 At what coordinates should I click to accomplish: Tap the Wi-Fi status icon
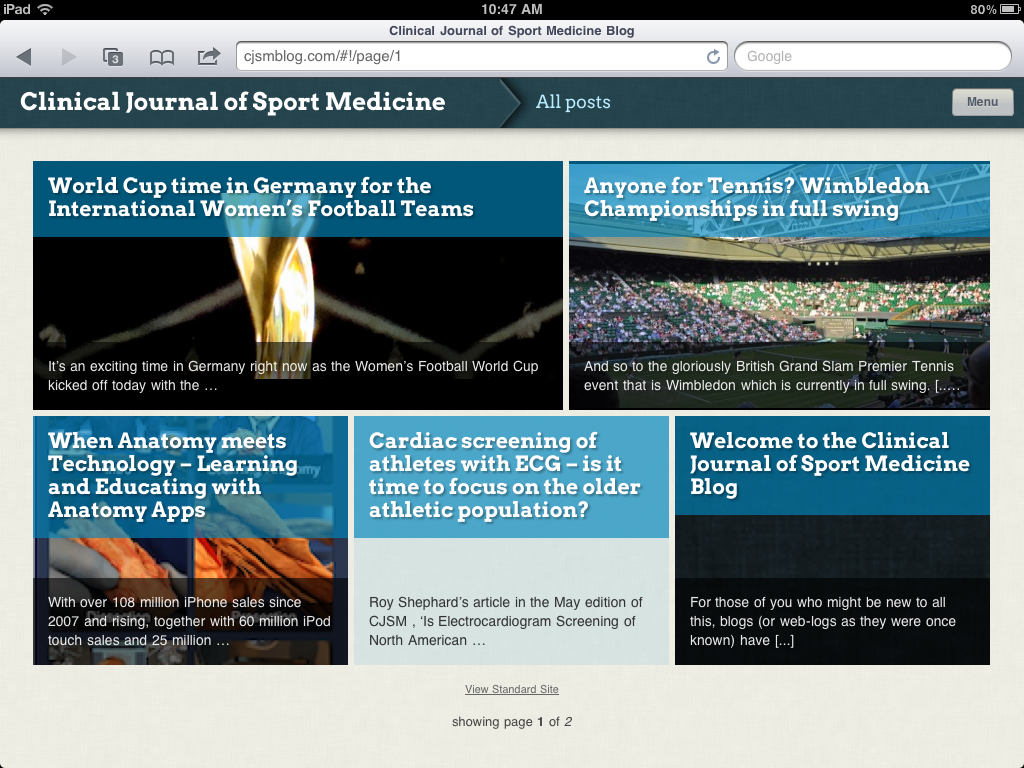[45, 9]
